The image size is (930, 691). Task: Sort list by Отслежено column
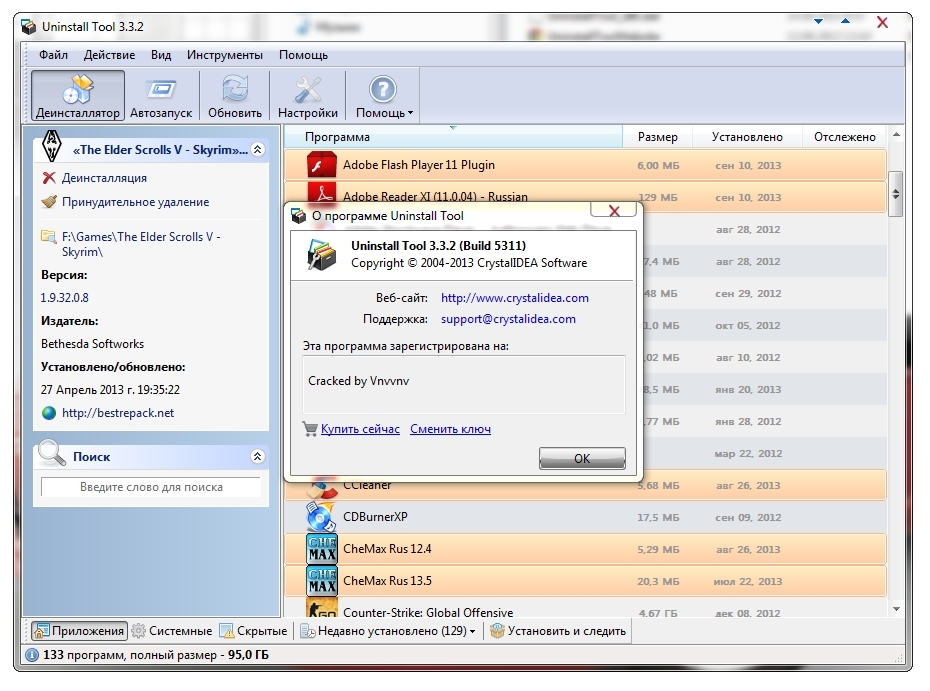845,137
